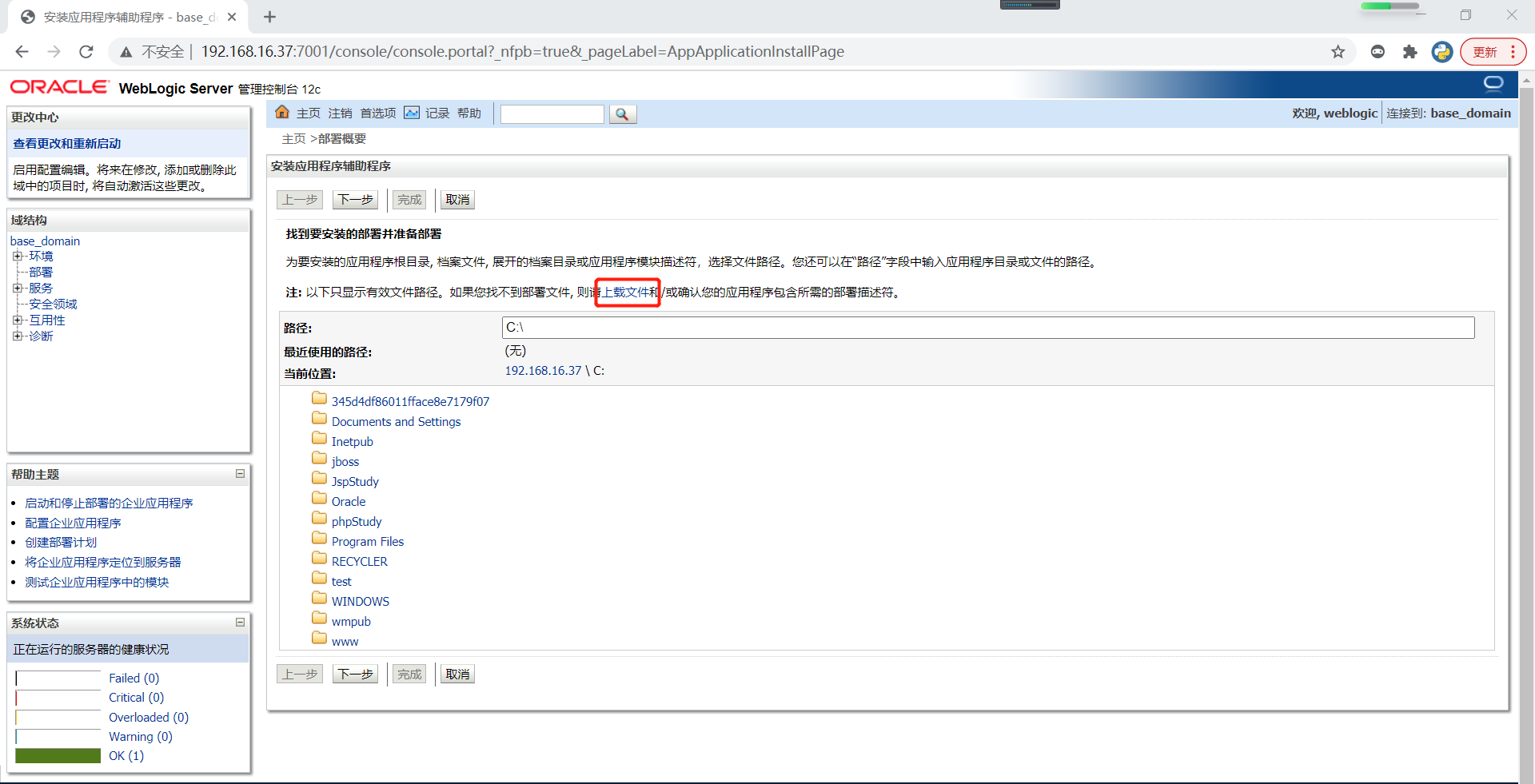The image size is (1535, 784).
Task: Click folder icon beside jboss
Action: [x=320, y=458]
